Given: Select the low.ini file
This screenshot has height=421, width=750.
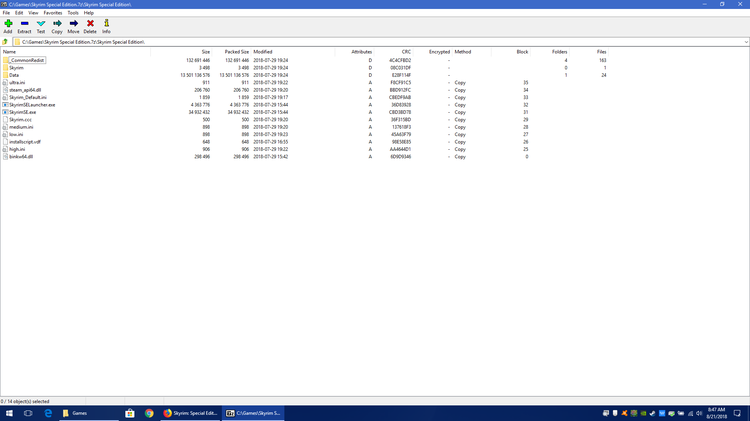Looking at the screenshot, I should click(x=16, y=134).
